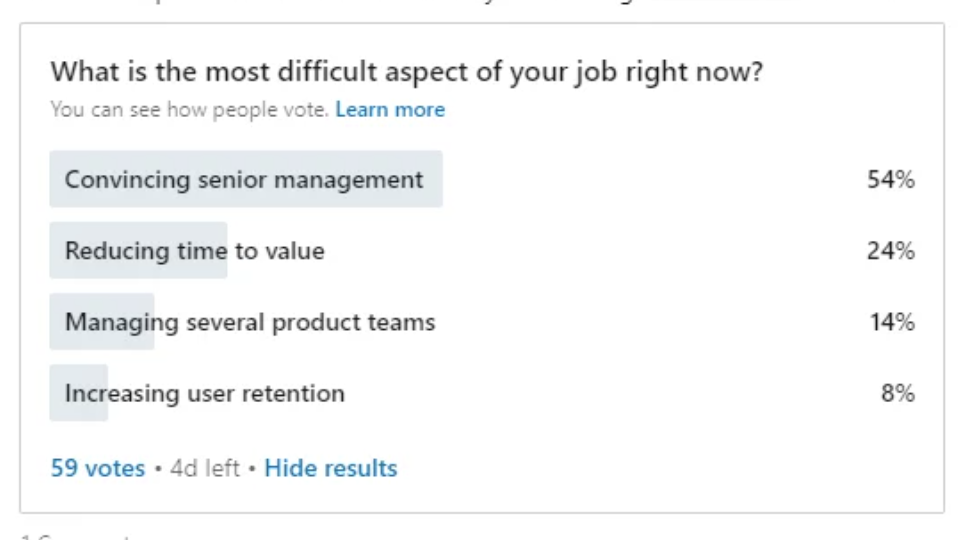Pick Increasing user retention option

[205, 393]
